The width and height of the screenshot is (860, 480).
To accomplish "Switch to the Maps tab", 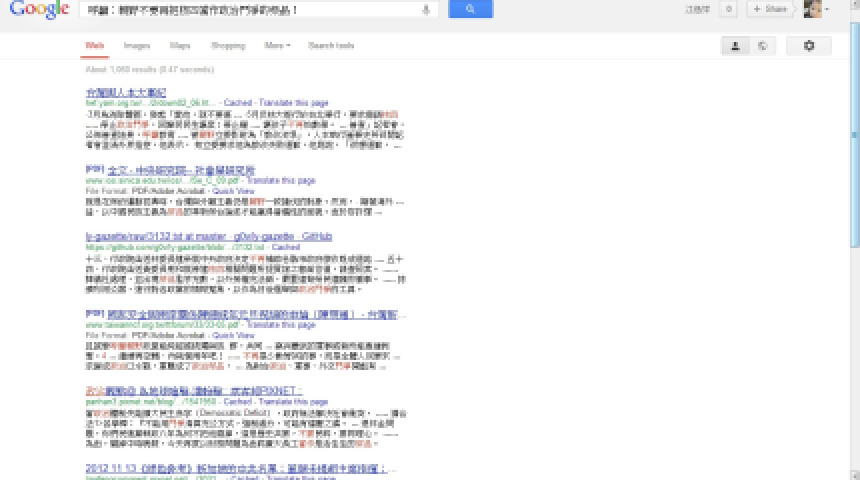I will click(180, 46).
